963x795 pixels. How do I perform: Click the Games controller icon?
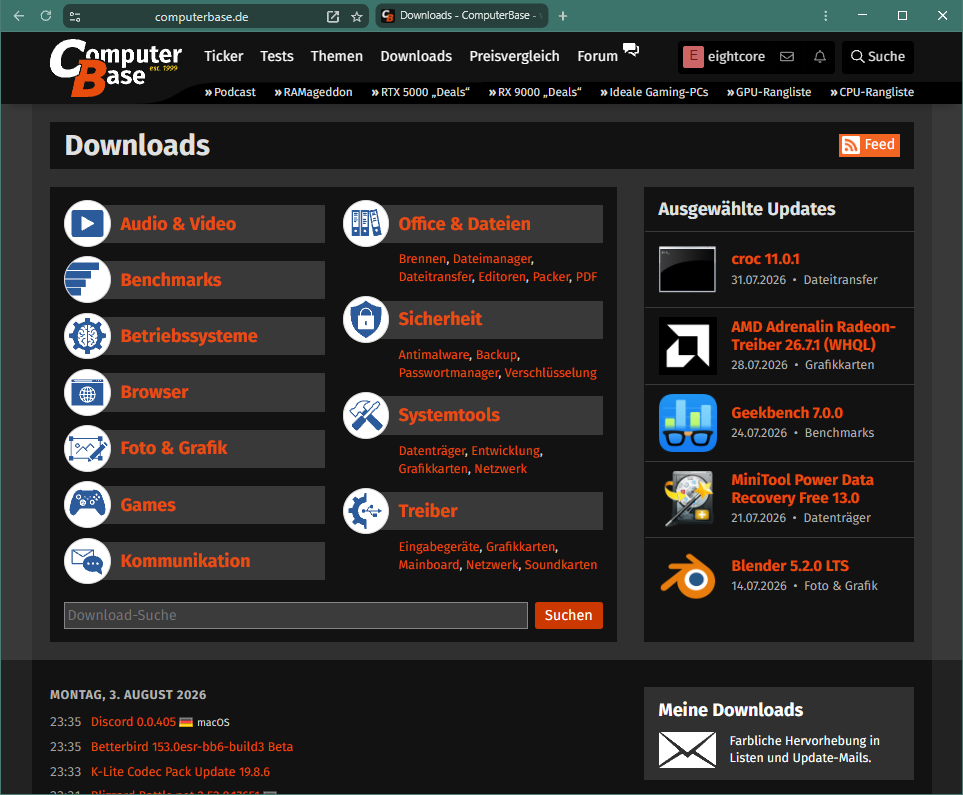click(87, 504)
